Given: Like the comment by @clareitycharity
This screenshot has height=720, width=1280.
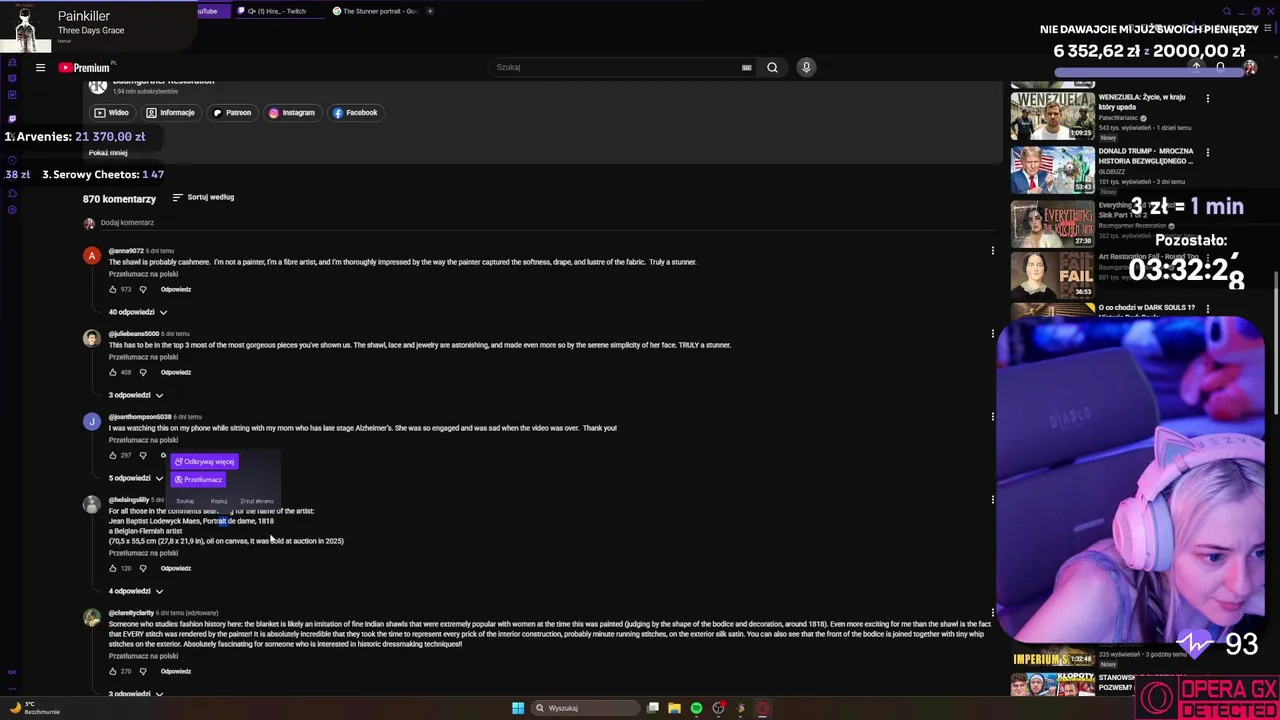Looking at the screenshot, I should (113, 671).
